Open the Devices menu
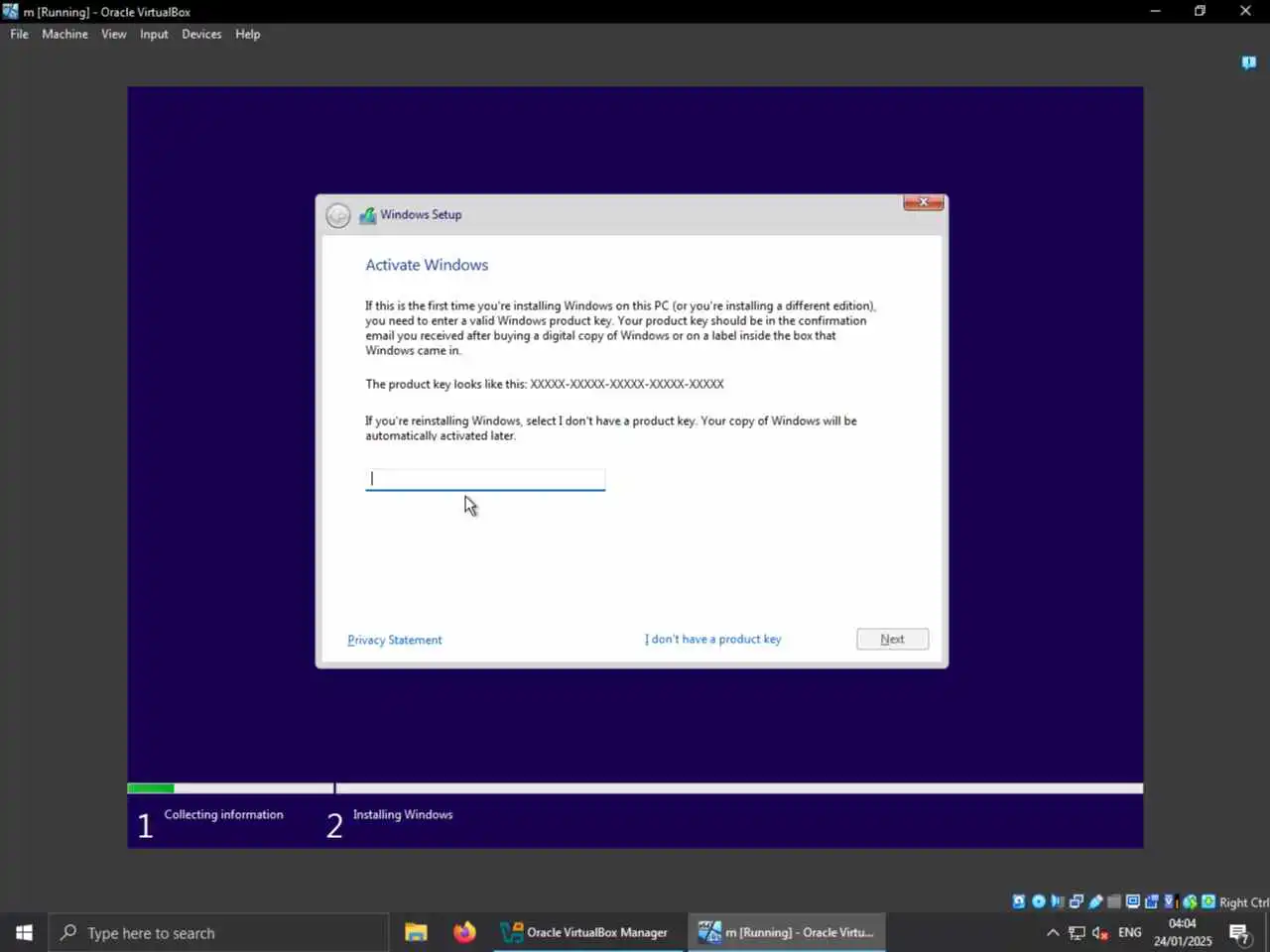 click(x=201, y=34)
